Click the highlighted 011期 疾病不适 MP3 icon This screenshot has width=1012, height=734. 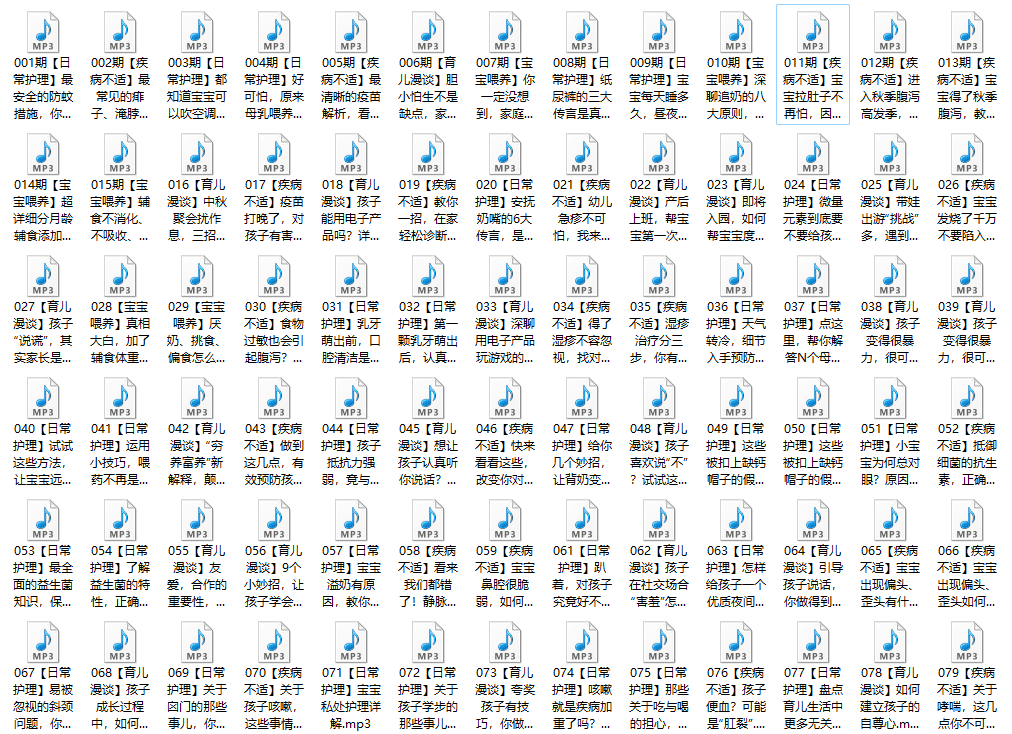[x=813, y=32]
